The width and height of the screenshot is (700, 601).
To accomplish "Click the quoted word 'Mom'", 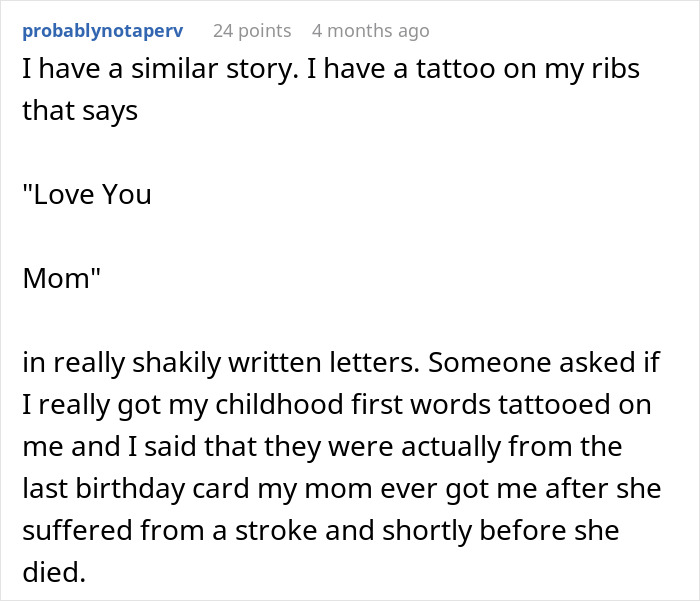I will pos(57,278).
